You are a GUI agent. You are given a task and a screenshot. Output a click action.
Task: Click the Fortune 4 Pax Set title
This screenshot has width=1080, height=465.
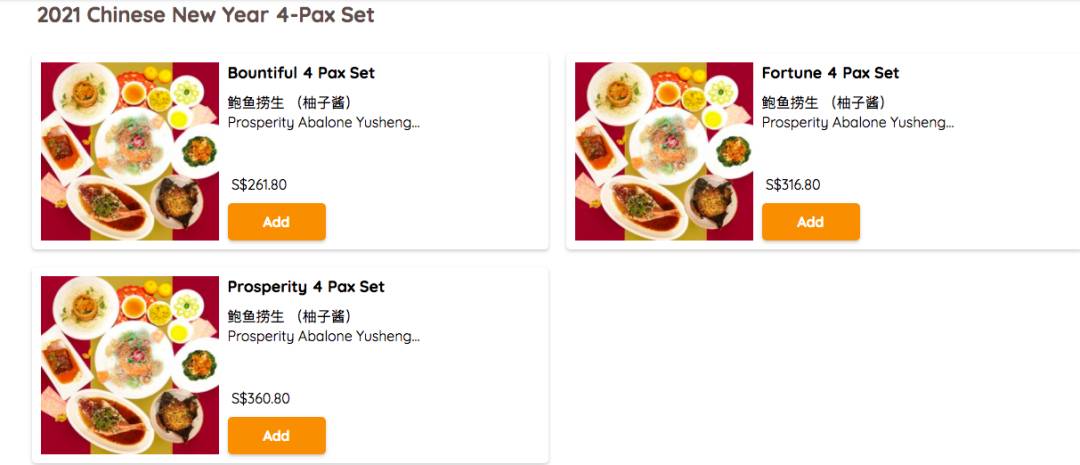coord(830,73)
